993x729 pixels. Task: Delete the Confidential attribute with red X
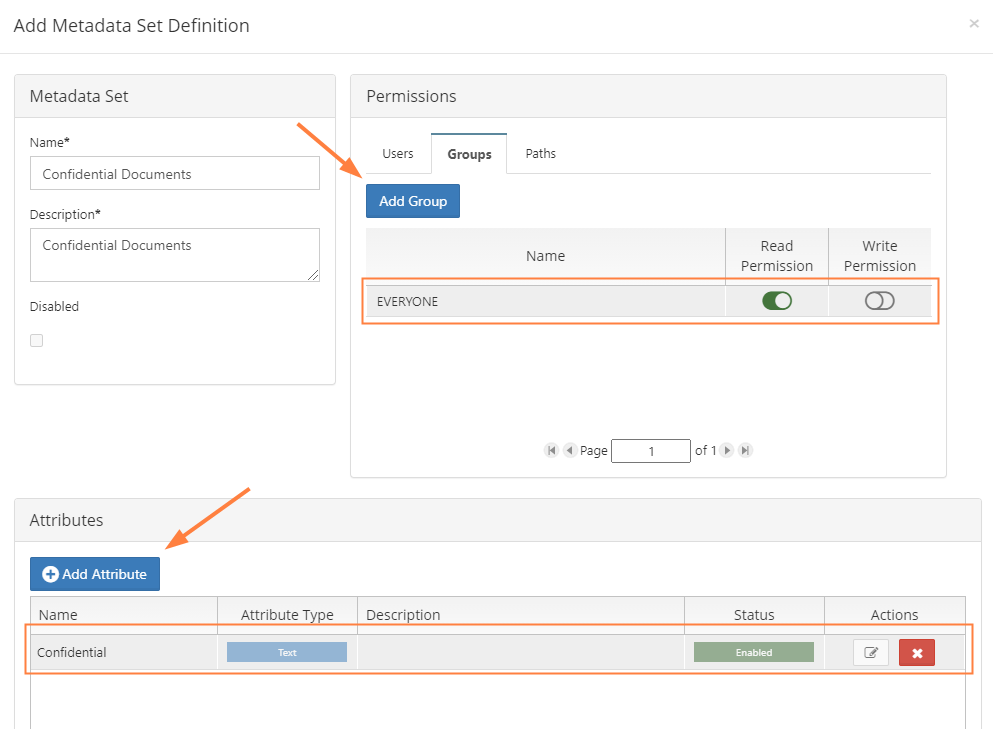pos(916,653)
